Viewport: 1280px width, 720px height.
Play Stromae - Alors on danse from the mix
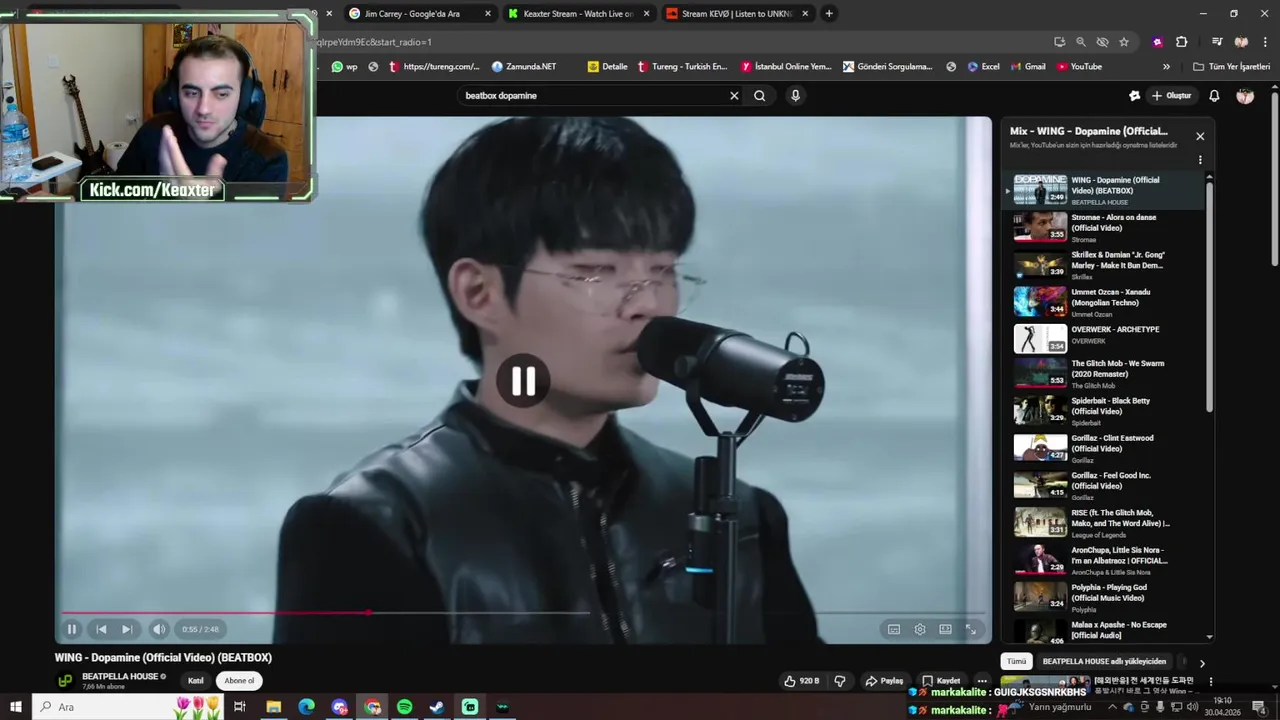click(x=1106, y=227)
